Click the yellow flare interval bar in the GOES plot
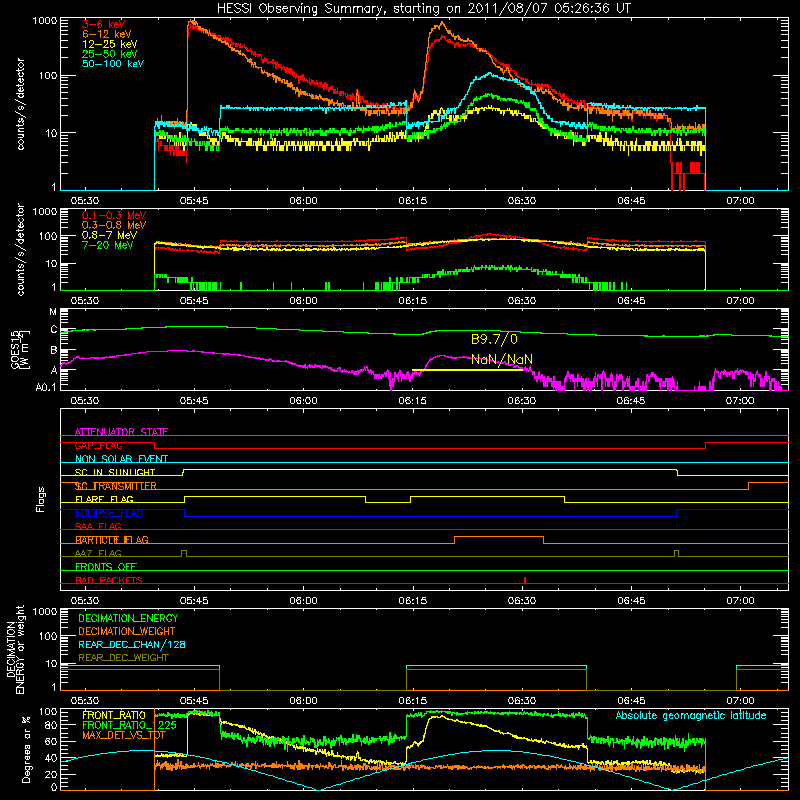Image resolution: width=800 pixels, height=800 pixels. [467, 370]
